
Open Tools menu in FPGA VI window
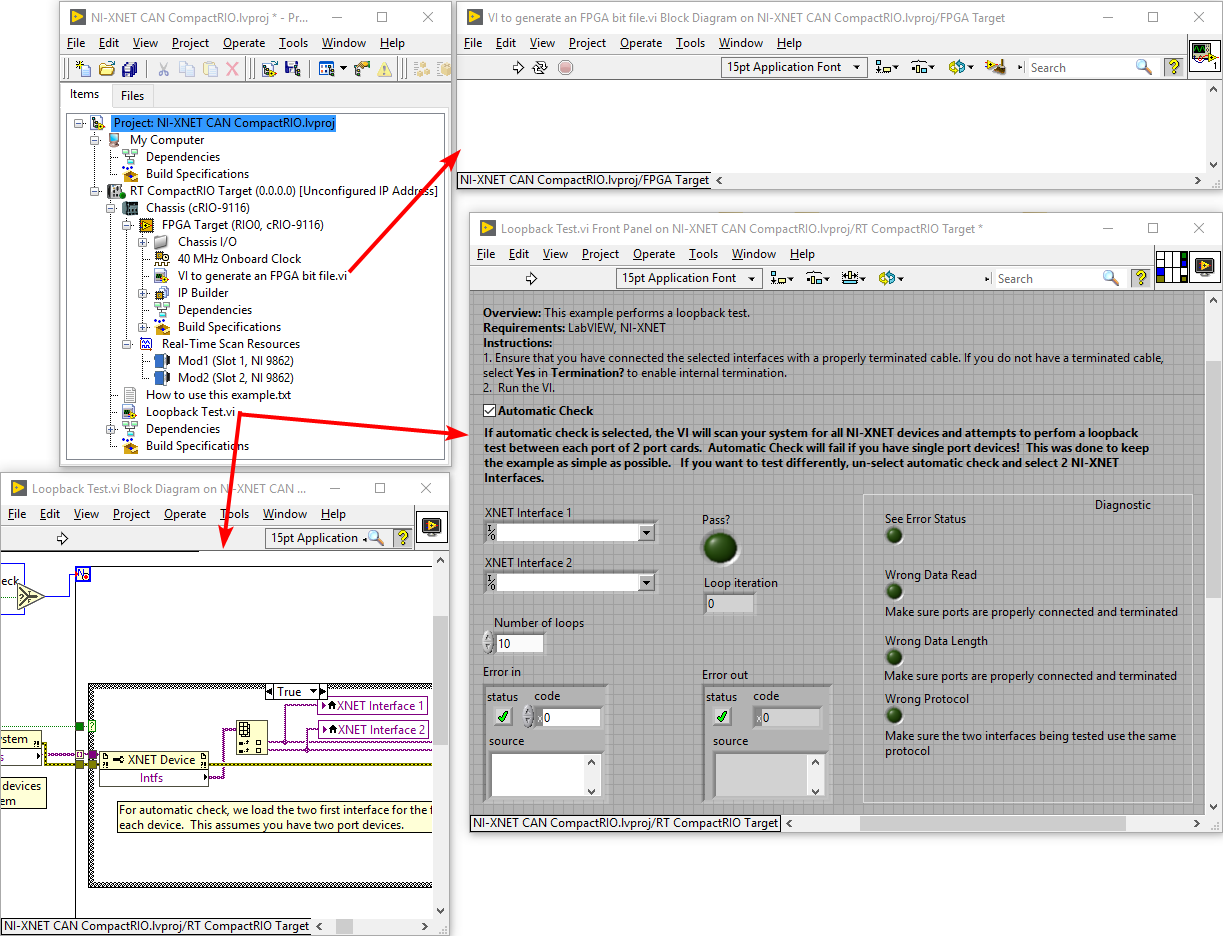pyautogui.click(x=690, y=43)
